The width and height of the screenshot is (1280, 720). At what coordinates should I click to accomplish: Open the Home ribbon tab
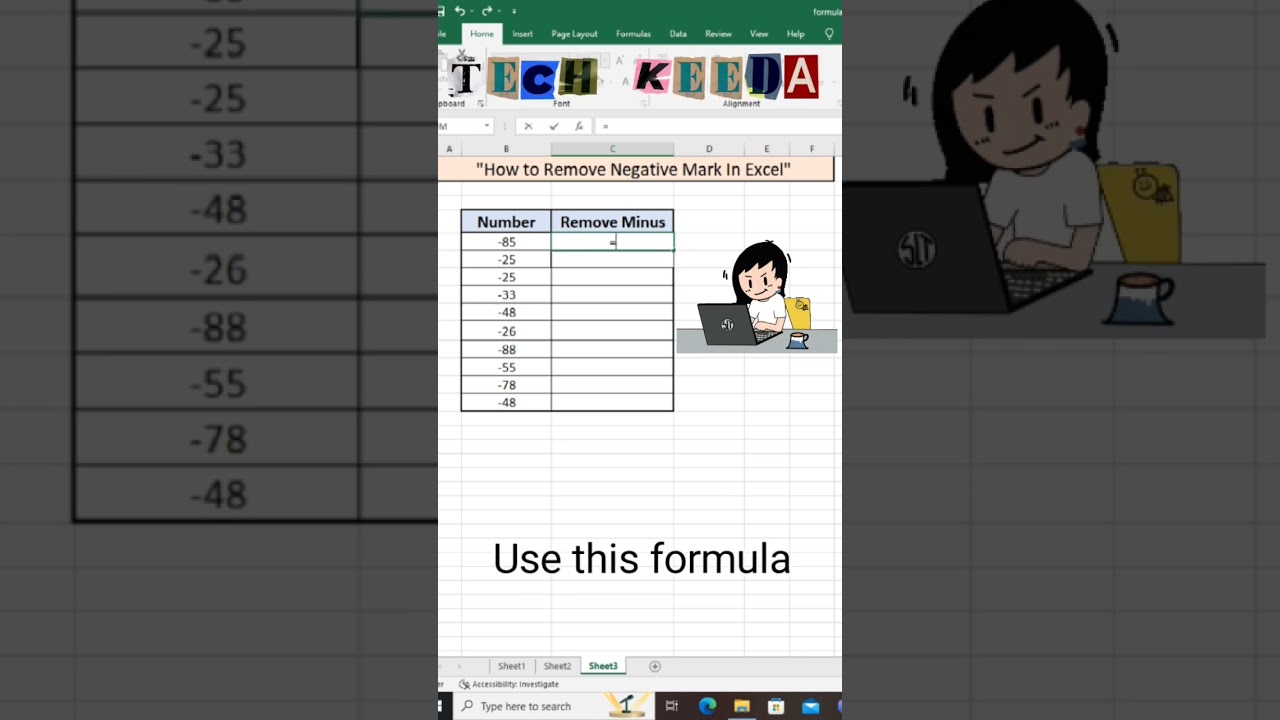(x=482, y=34)
